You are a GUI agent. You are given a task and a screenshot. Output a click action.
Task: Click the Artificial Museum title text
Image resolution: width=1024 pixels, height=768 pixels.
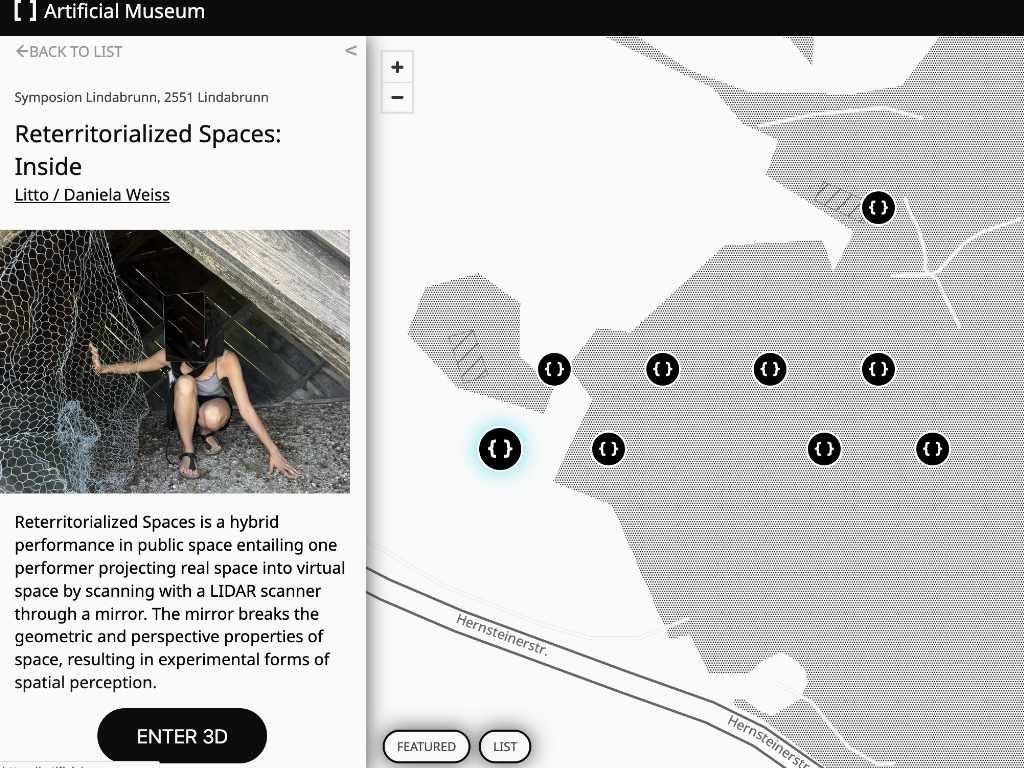coord(124,11)
